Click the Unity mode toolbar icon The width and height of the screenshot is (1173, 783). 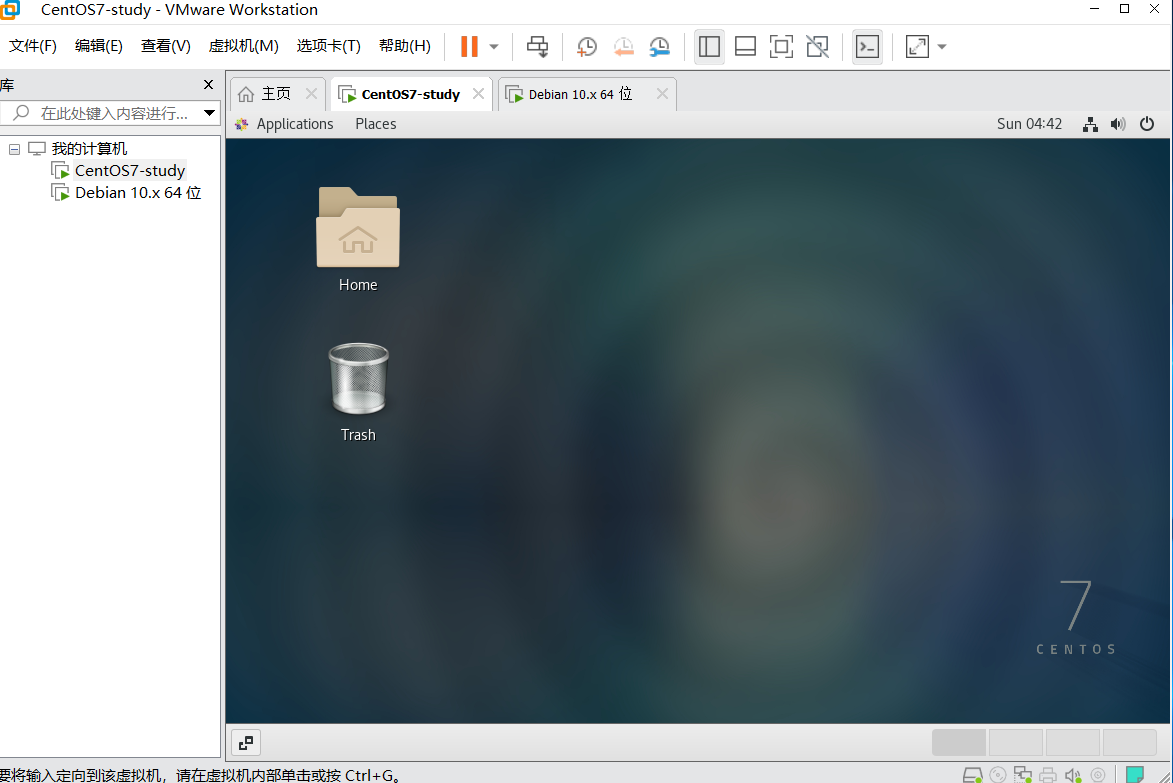point(817,47)
